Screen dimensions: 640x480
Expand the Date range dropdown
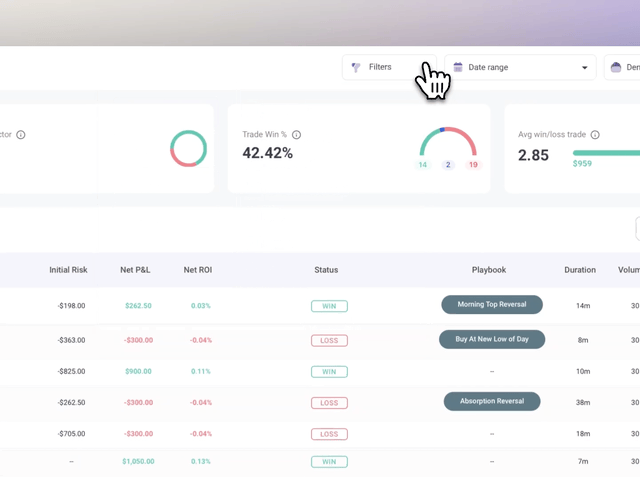[x=519, y=67]
